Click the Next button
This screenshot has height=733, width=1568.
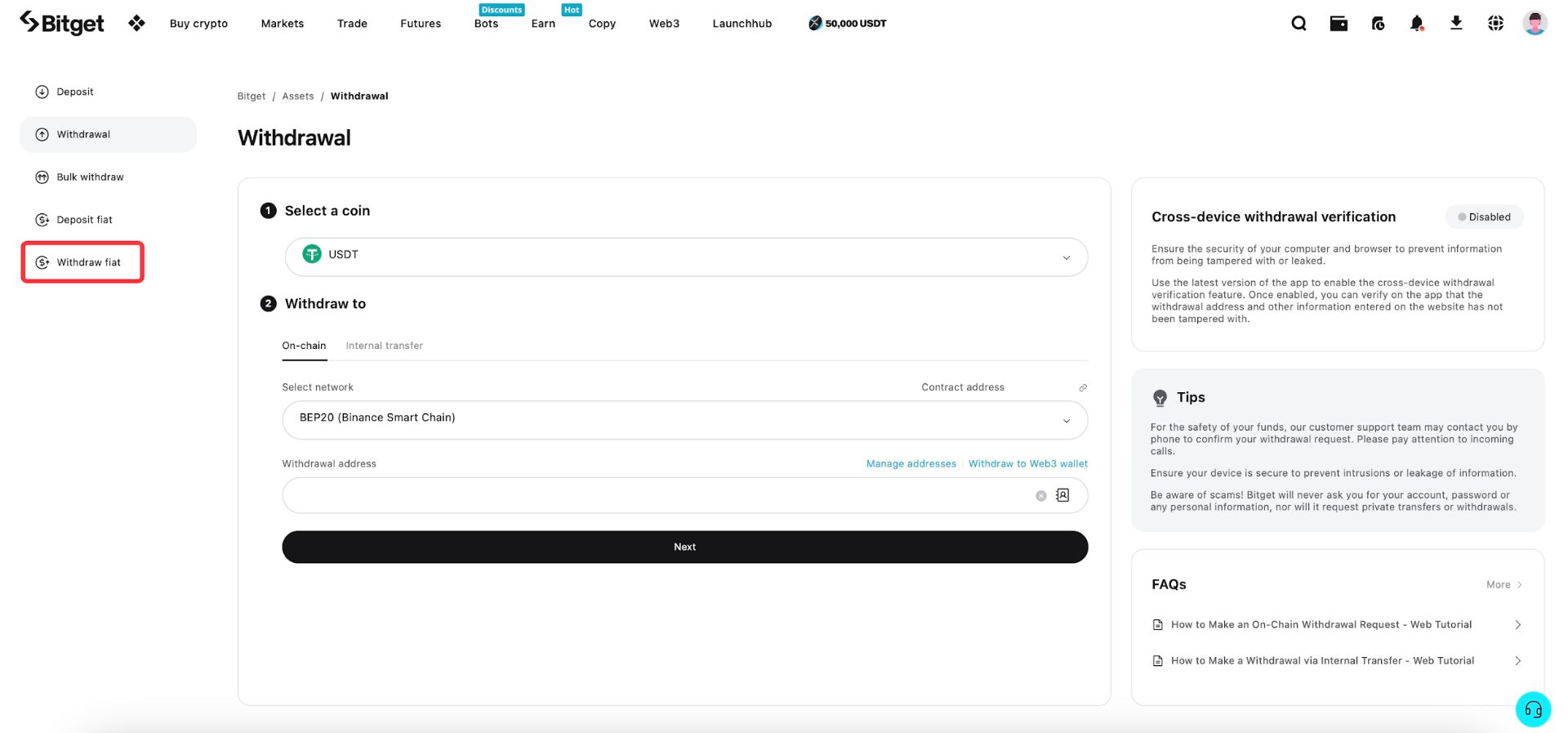point(684,547)
